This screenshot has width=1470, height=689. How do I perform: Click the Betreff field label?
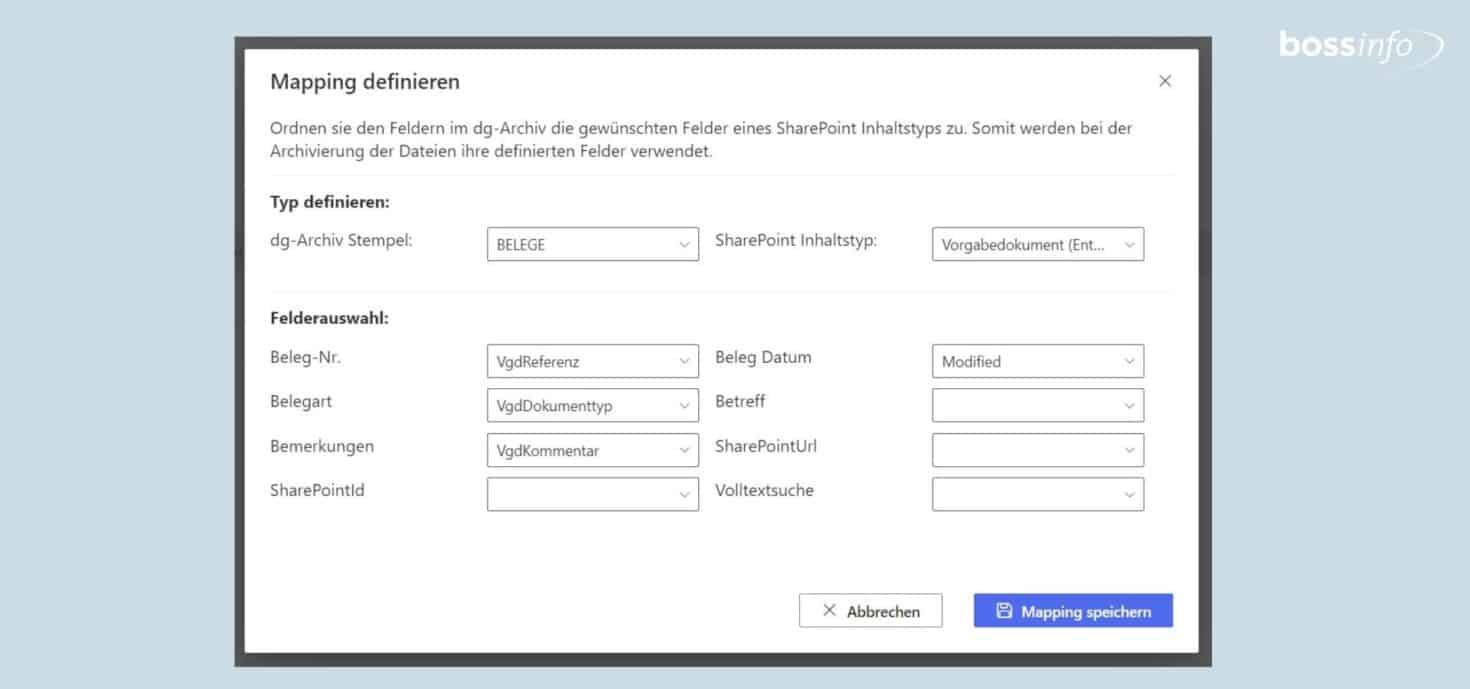(x=740, y=401)
